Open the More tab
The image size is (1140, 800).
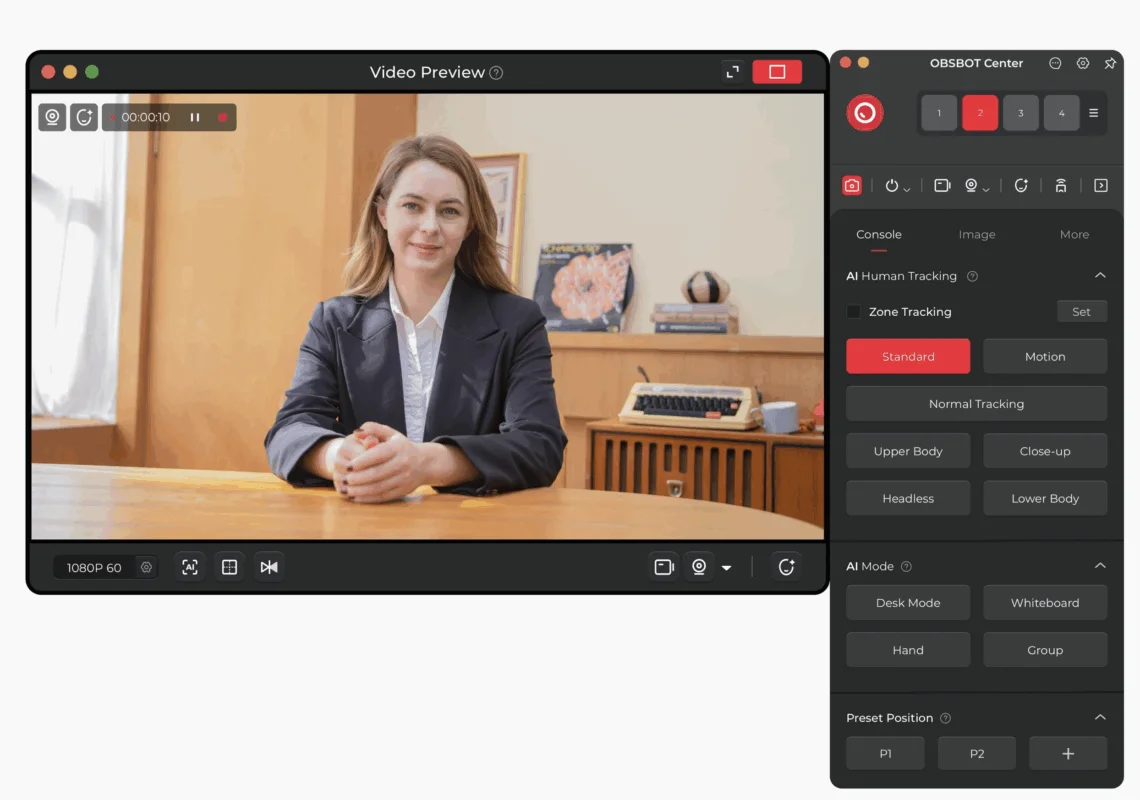point(1074,234)
